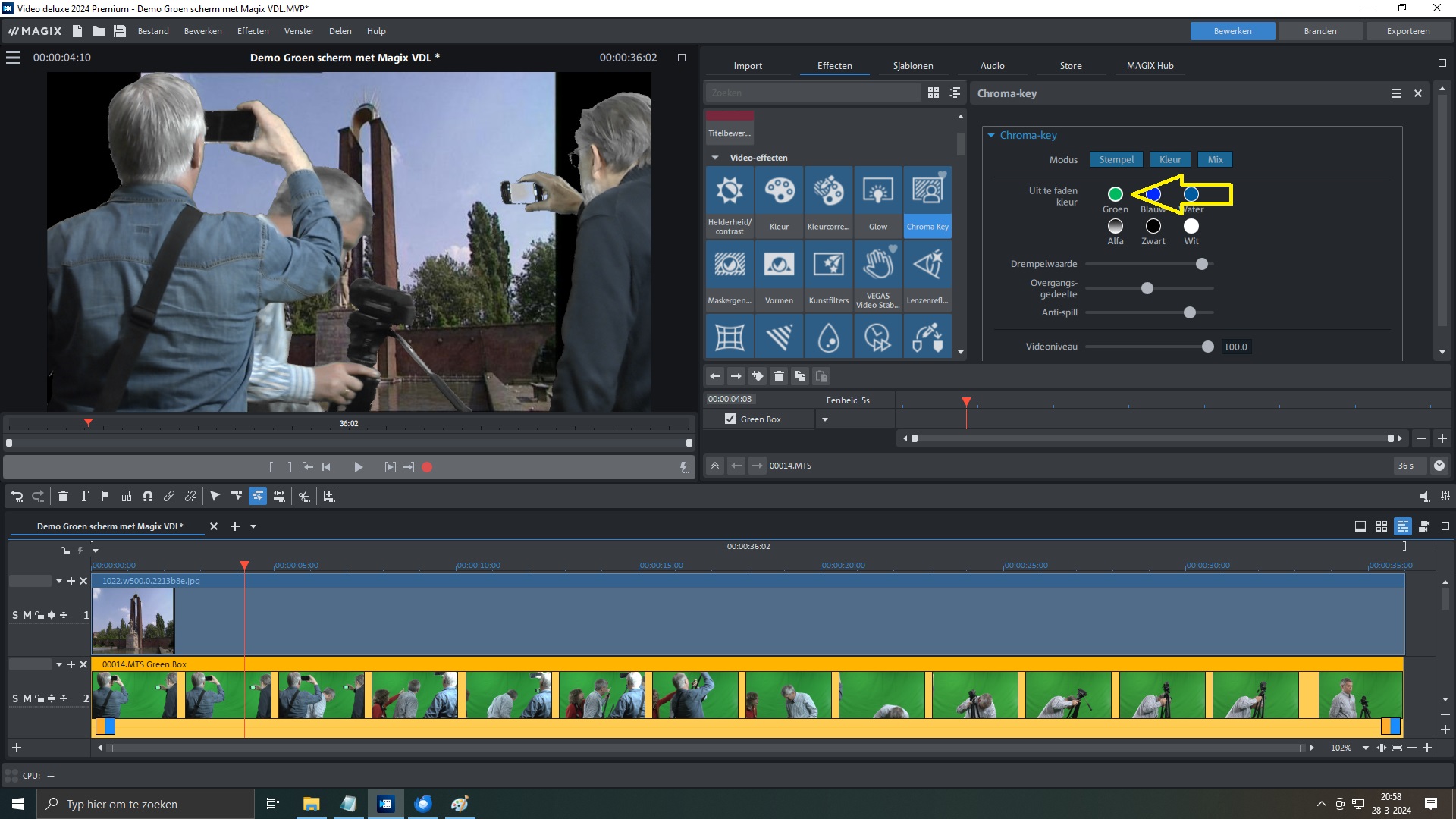Switch to the Audio tab
Viewport: 1456px width, 819px height.
point(993,66)
